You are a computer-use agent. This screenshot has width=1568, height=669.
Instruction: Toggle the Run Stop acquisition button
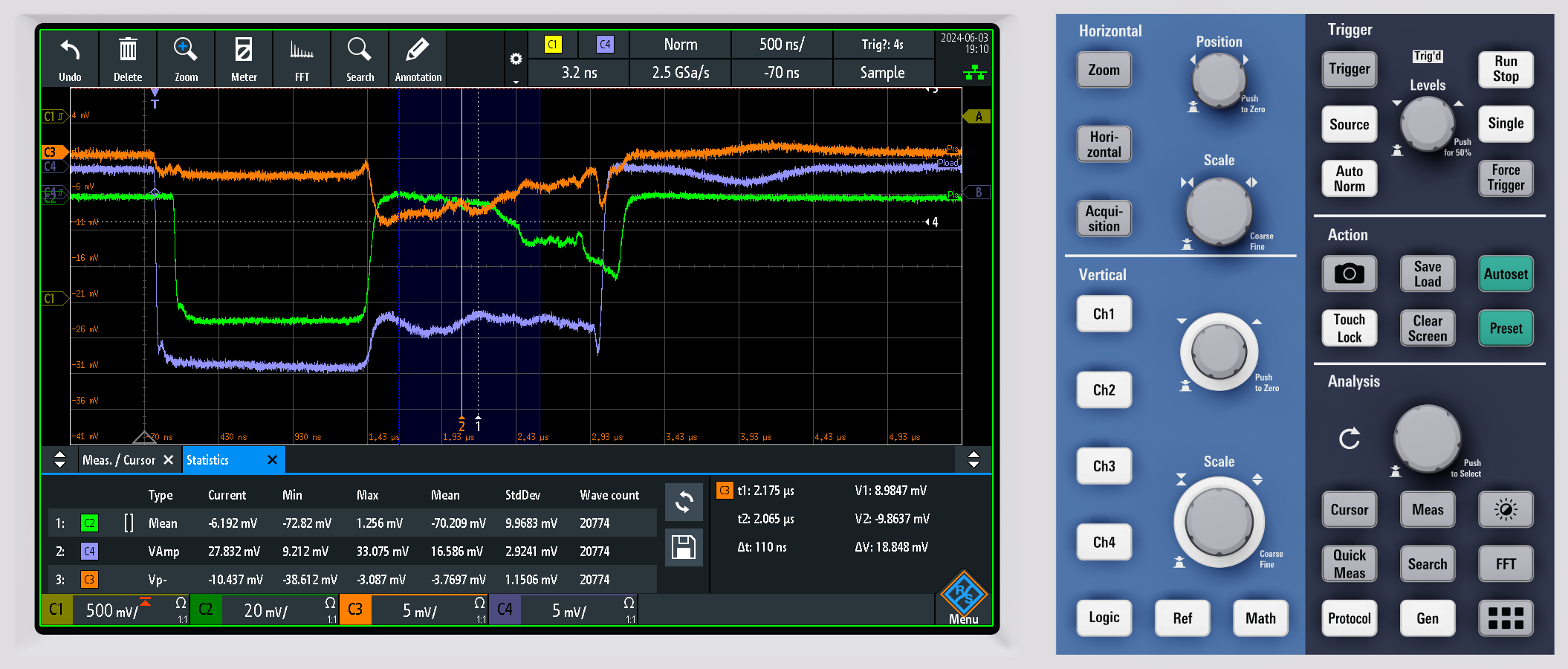pyautogui.click(x=1505, y=69)
